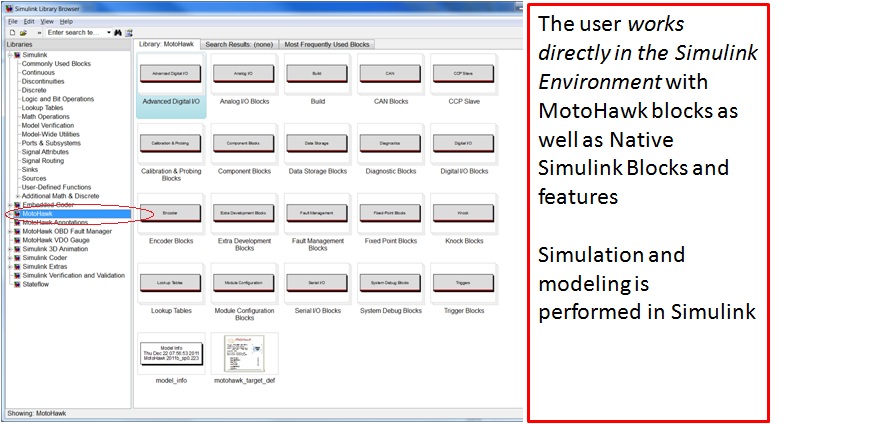Select Continuous in the library tree
873x424 pixels.
[38, 72]
